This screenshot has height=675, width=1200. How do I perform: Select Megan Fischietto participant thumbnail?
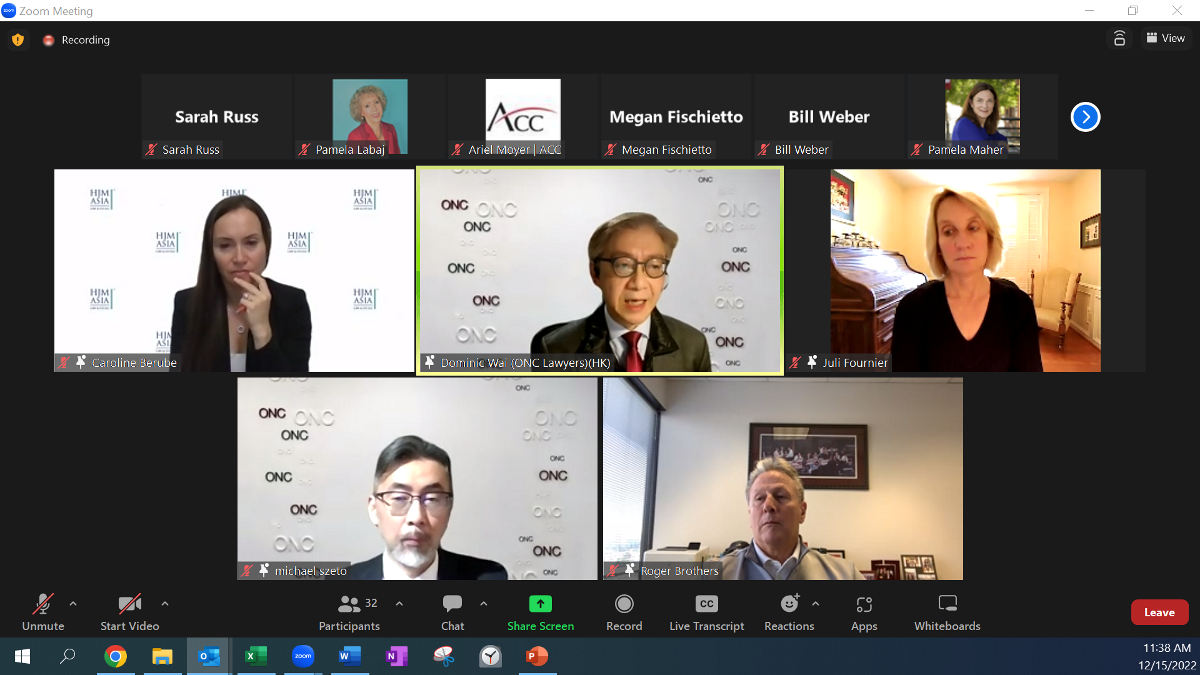click(x=676, y=117)
